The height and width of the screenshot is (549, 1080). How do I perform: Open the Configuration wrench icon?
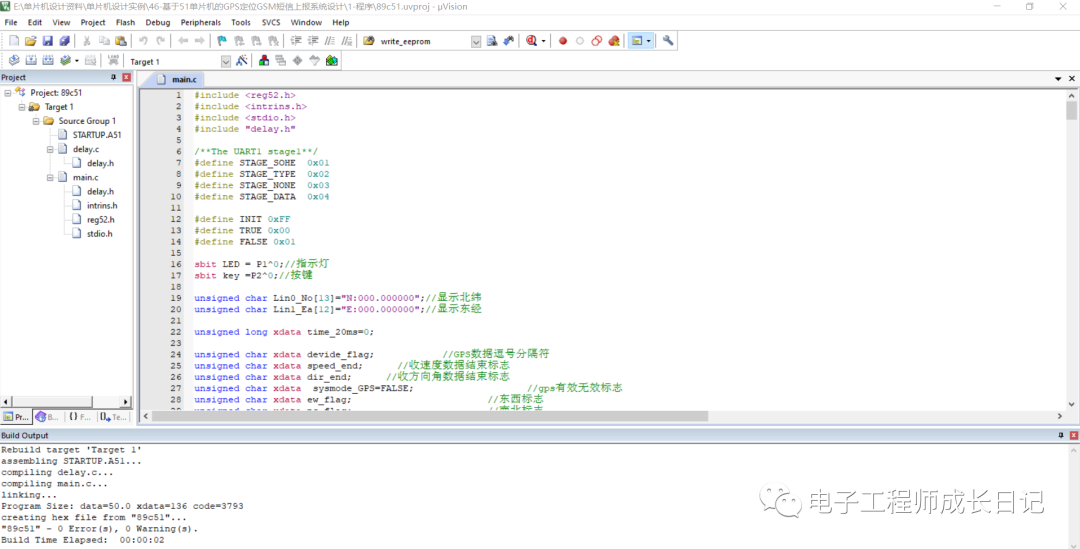pos(668,41)
